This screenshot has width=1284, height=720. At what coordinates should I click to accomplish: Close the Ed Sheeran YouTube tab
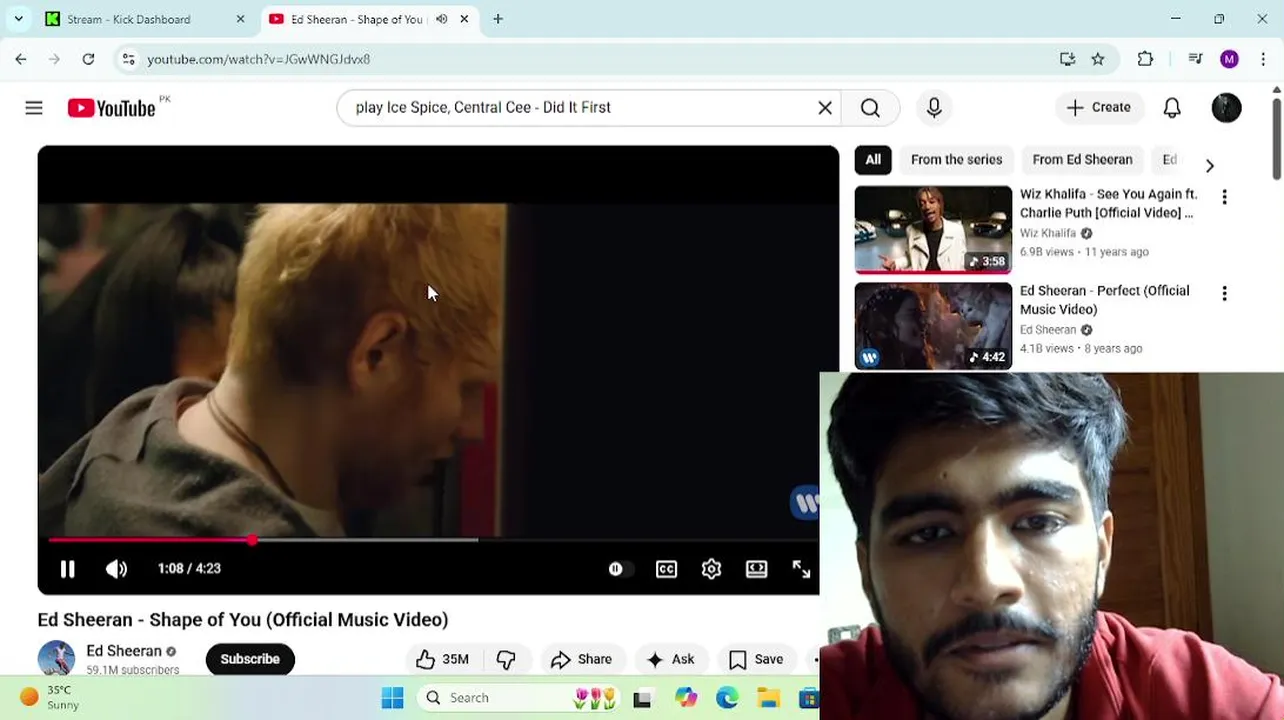[x=464, y=19]
